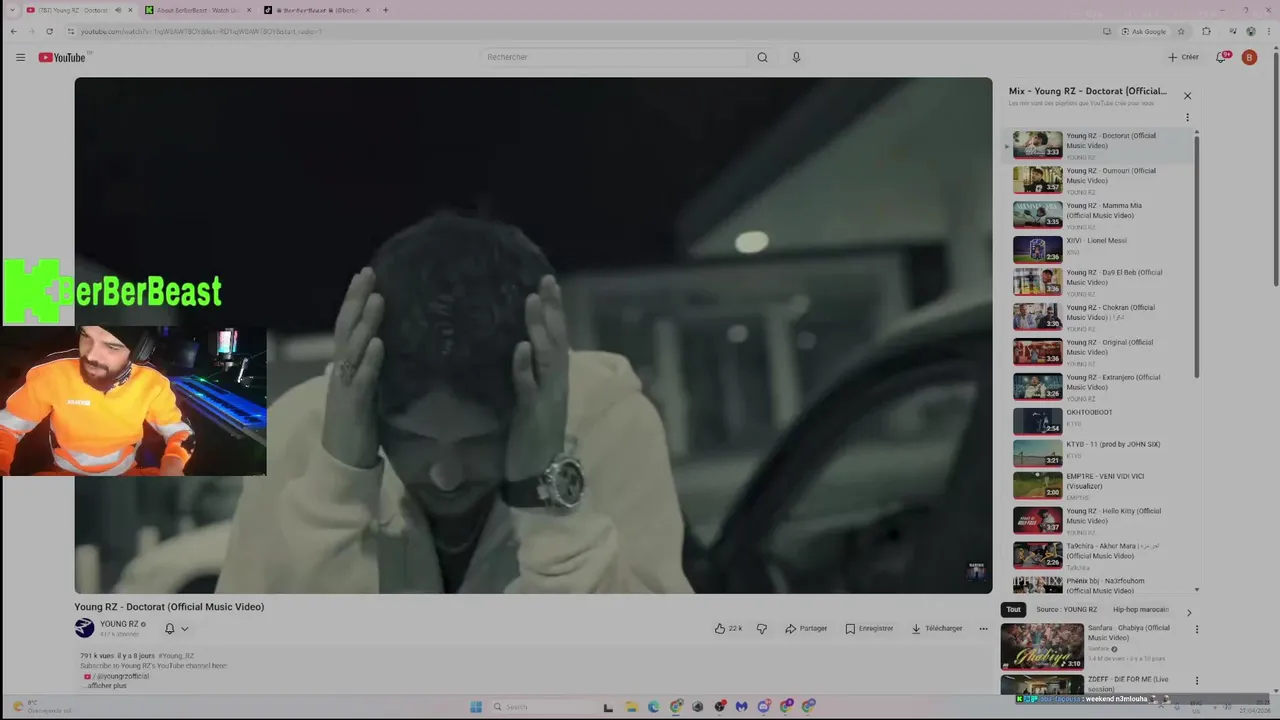
Task: Save video with Enregistrer button
Action: [869, 628]
